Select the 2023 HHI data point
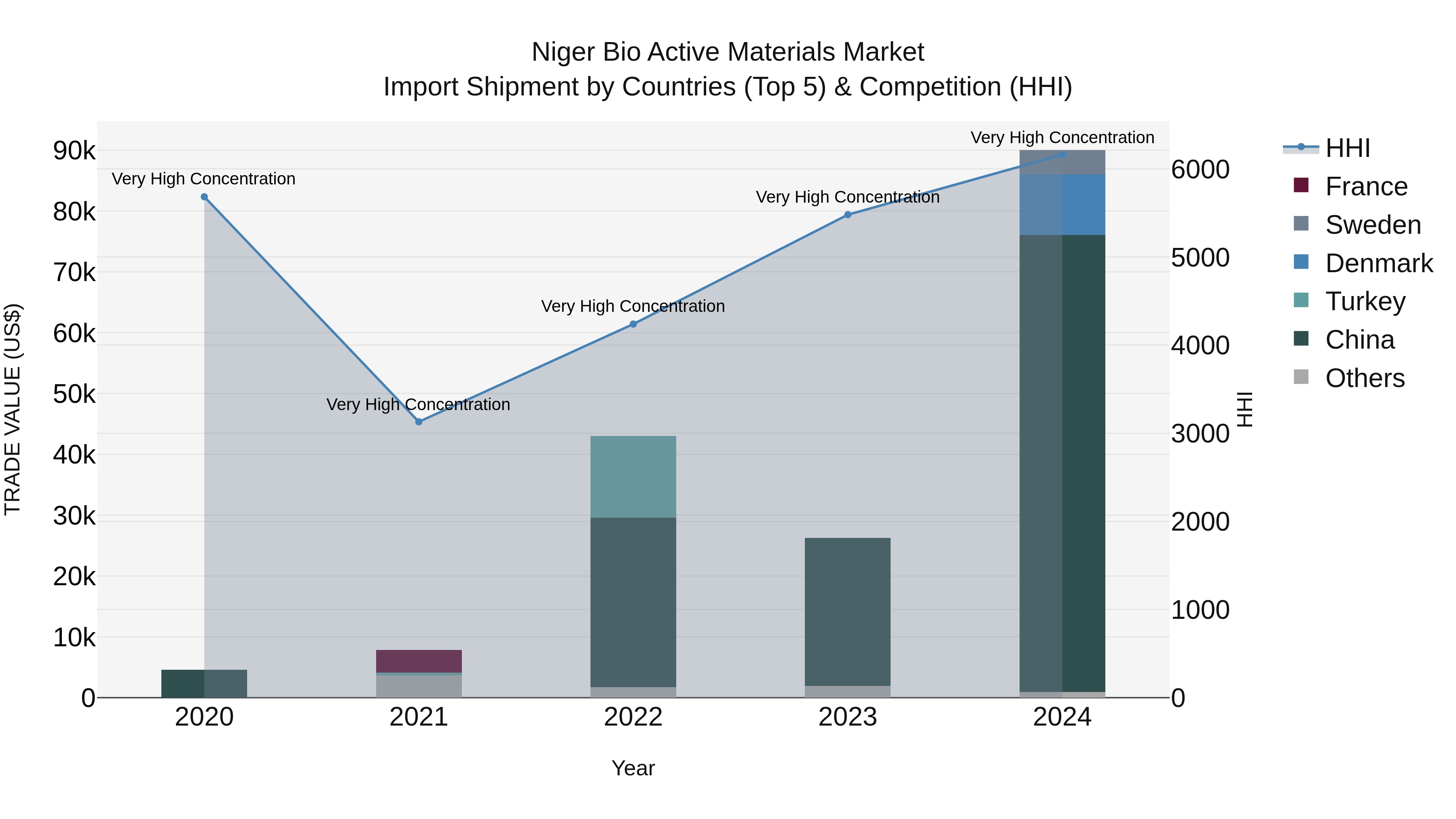This screenshot has width=1456, height=819. (x=848, y=215)
